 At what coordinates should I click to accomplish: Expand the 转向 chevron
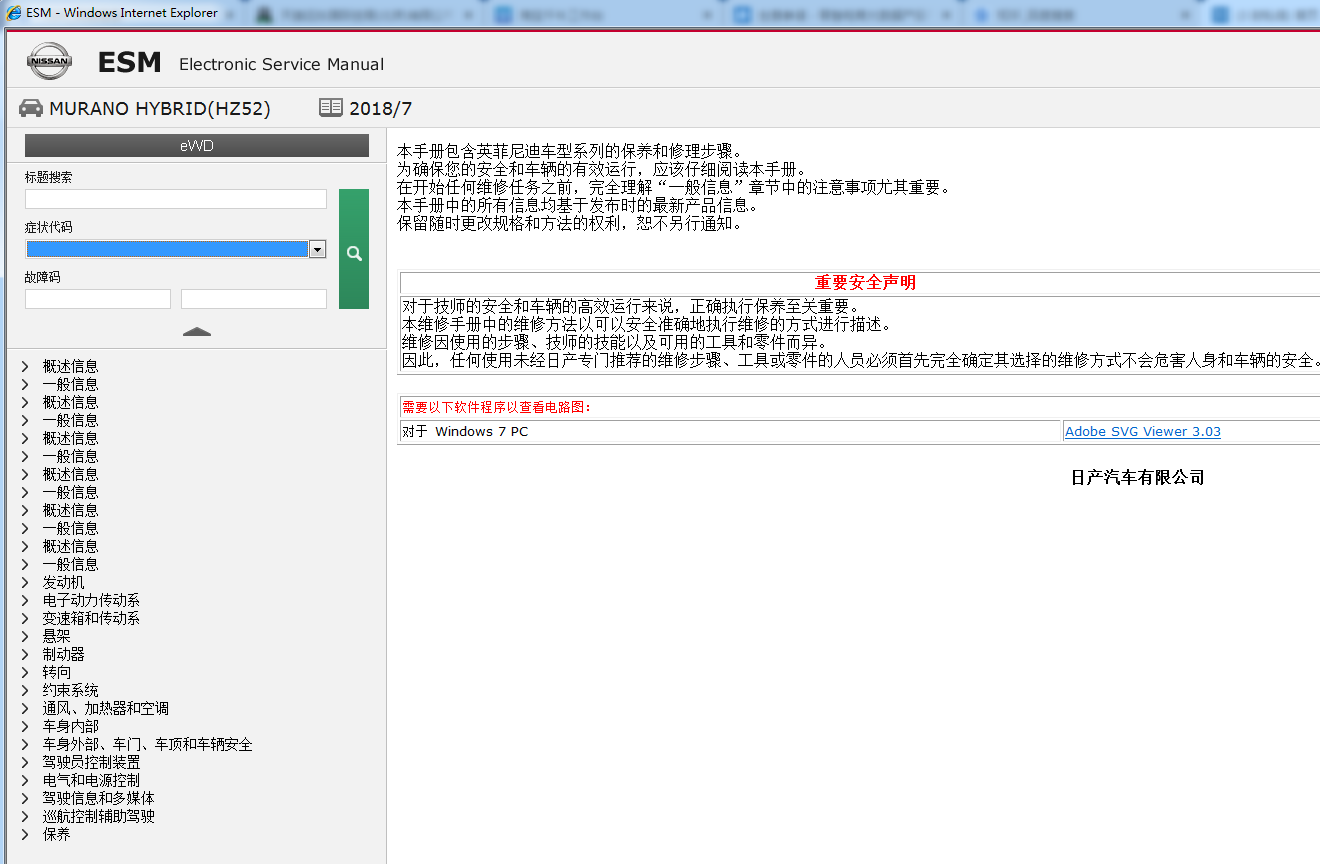[25, 672]
